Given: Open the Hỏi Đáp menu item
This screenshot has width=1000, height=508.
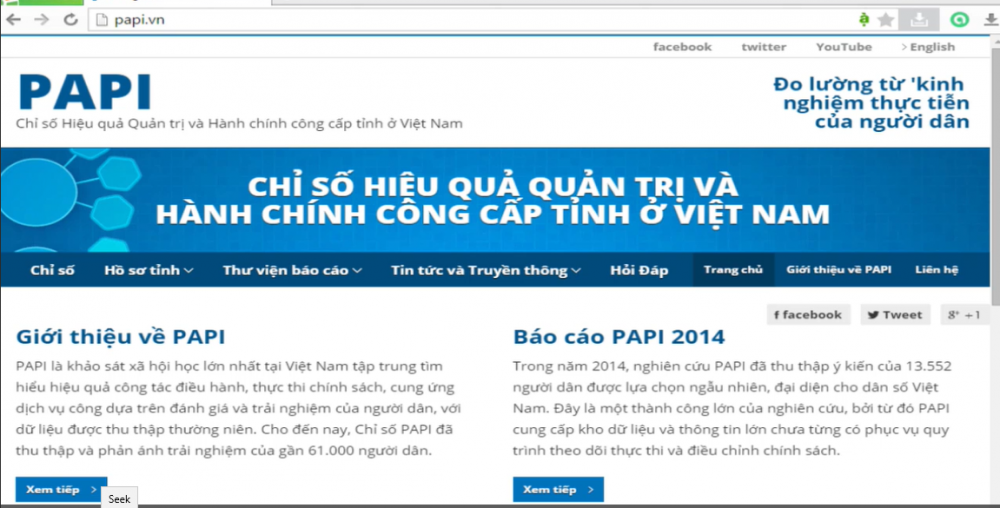Looking at the screenshot, I should (639, 270).
